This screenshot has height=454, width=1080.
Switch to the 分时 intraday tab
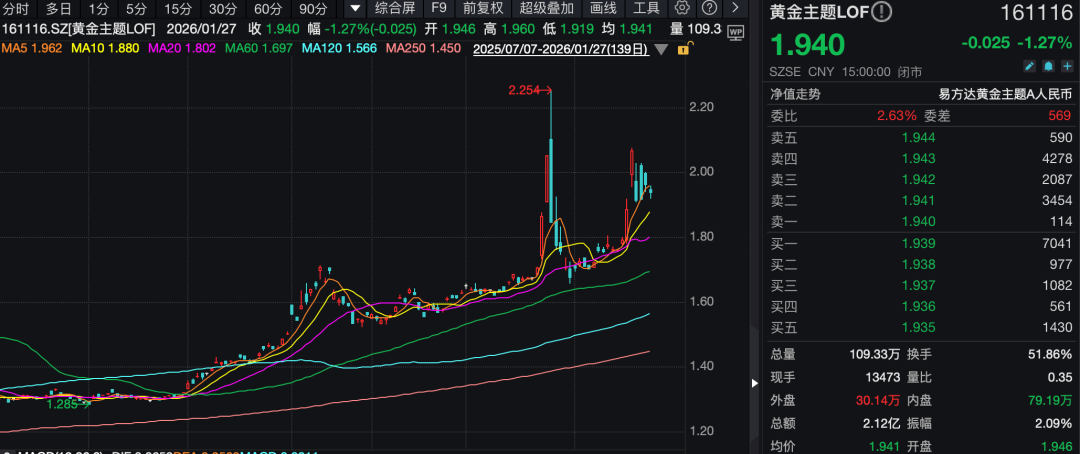pos(15,8)
